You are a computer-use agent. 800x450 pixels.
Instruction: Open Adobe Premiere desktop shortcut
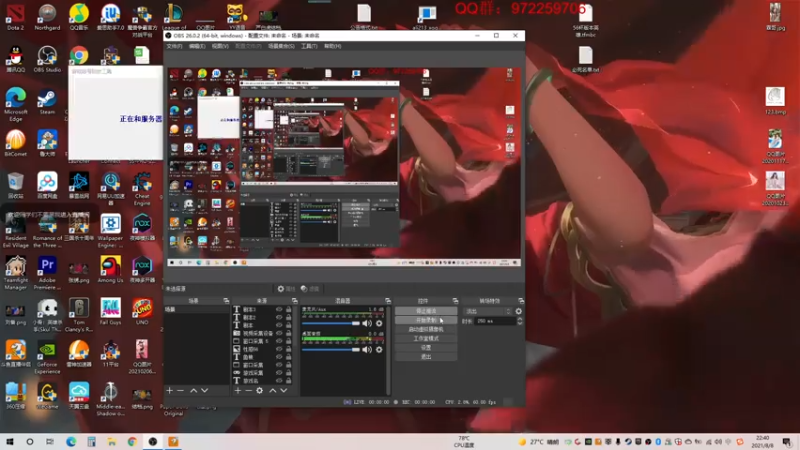click(x=47, y=273)
